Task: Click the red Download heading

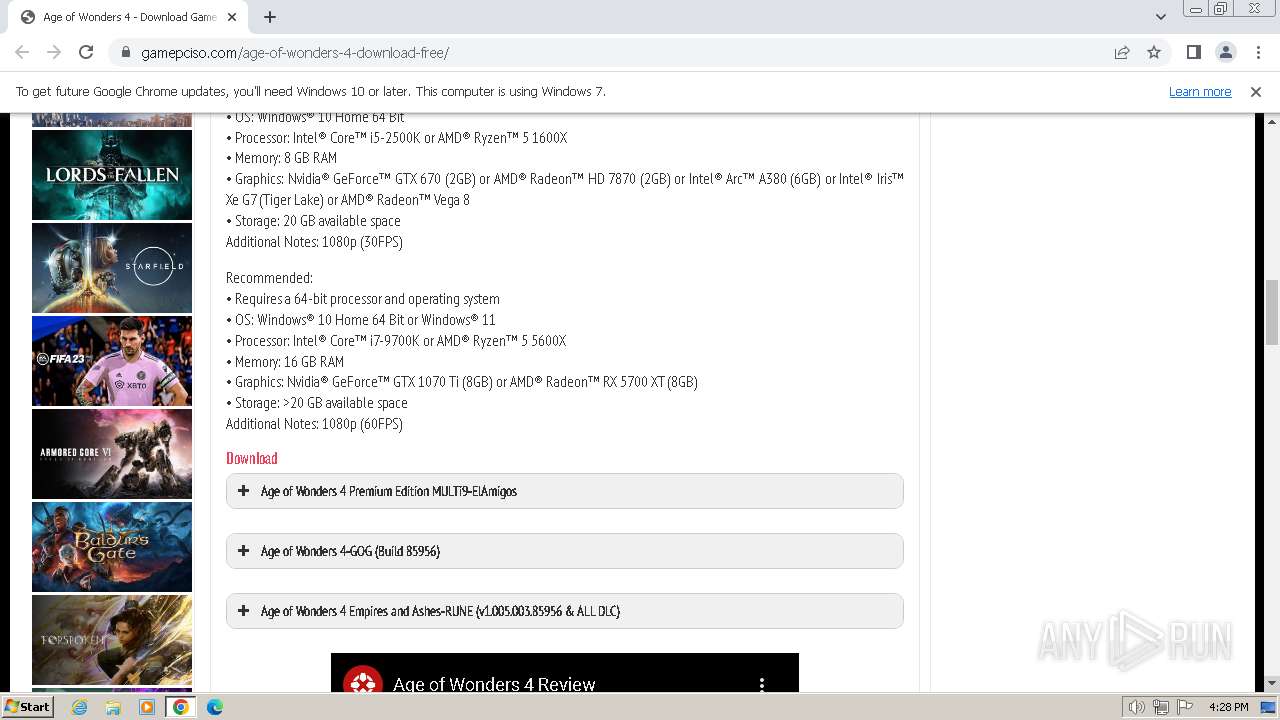Action: 252,458
